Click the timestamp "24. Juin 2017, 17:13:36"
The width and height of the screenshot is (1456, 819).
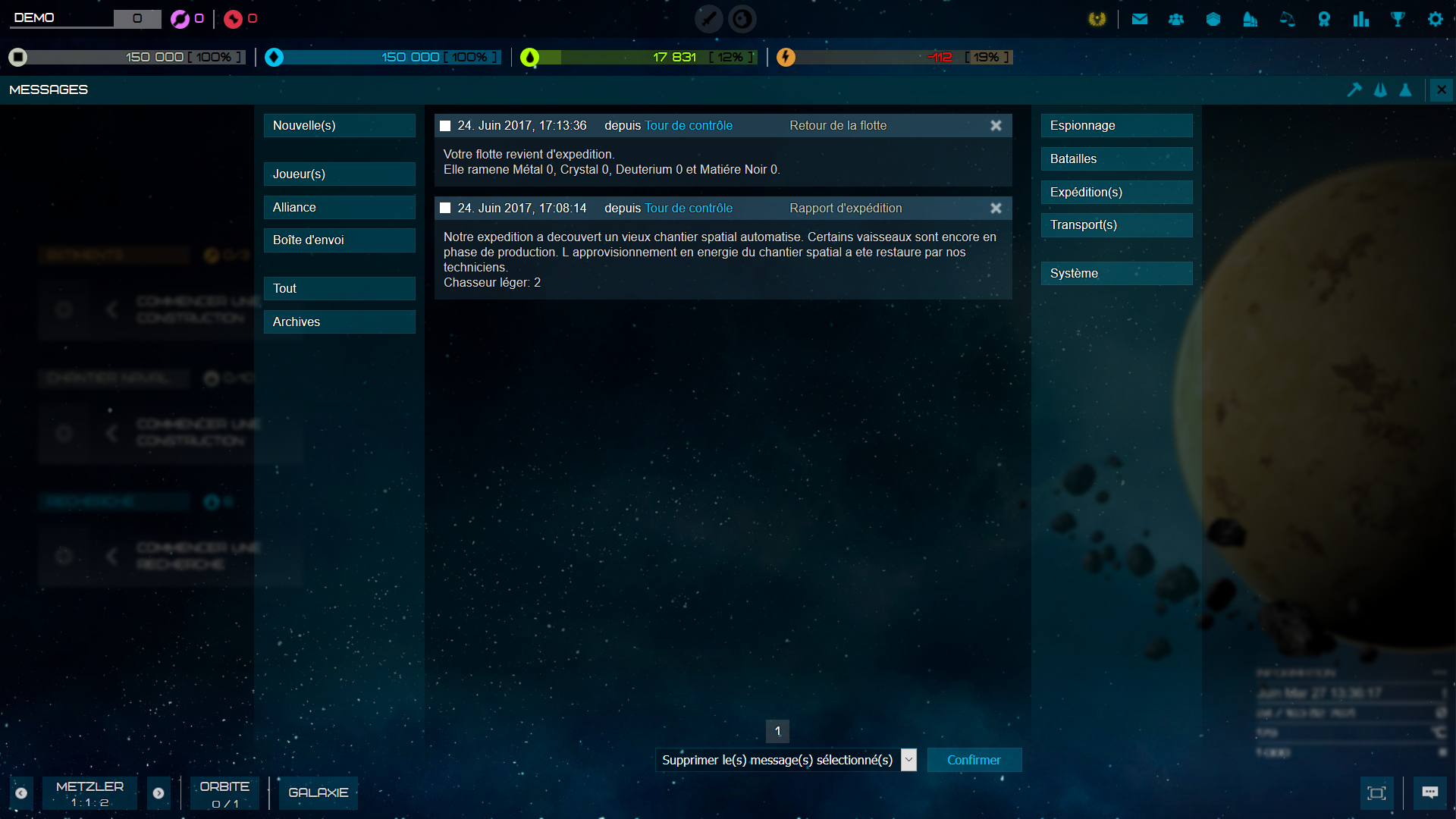(522, 126)
